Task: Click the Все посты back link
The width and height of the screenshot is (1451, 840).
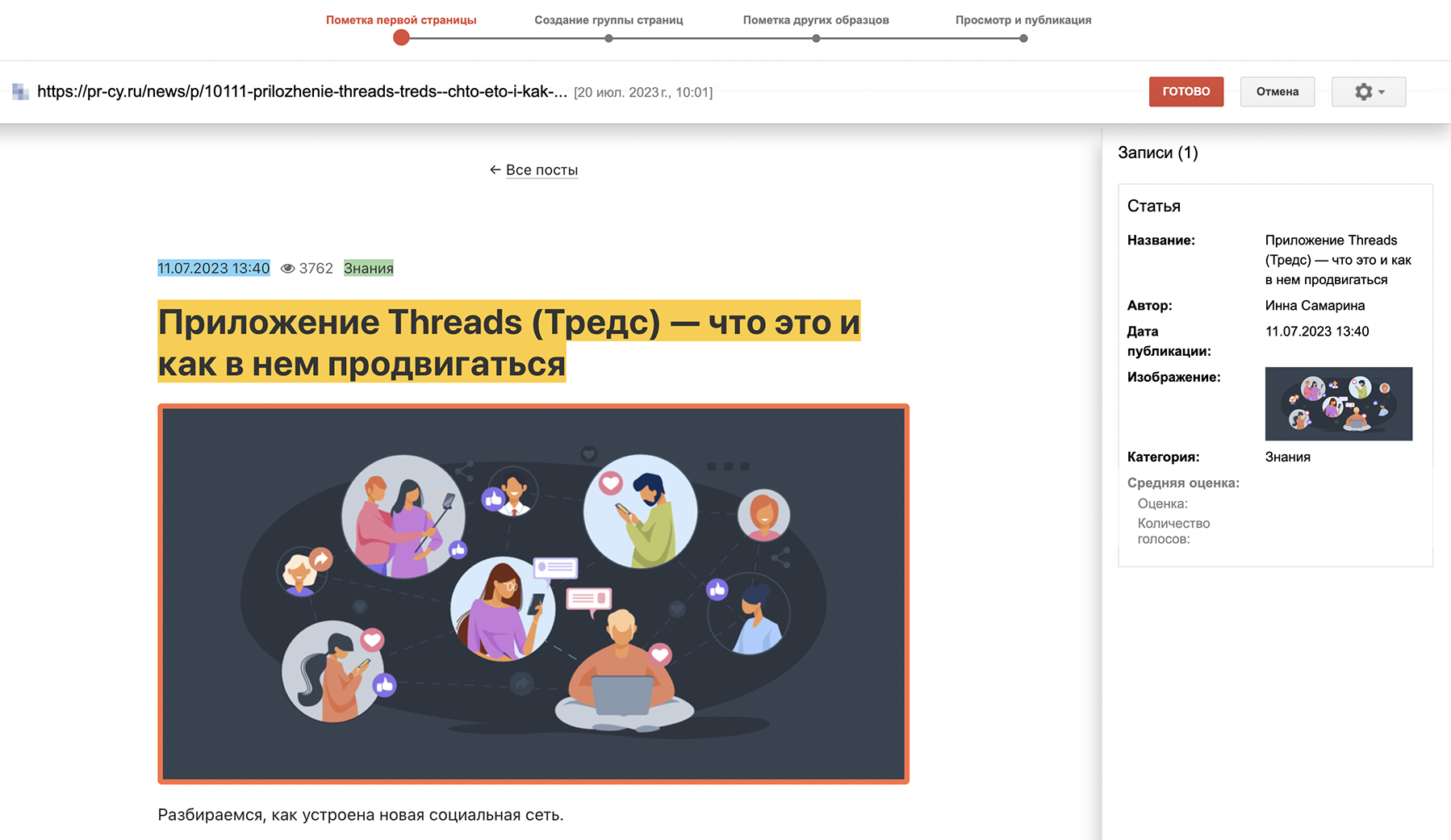Action: (541, 170)
